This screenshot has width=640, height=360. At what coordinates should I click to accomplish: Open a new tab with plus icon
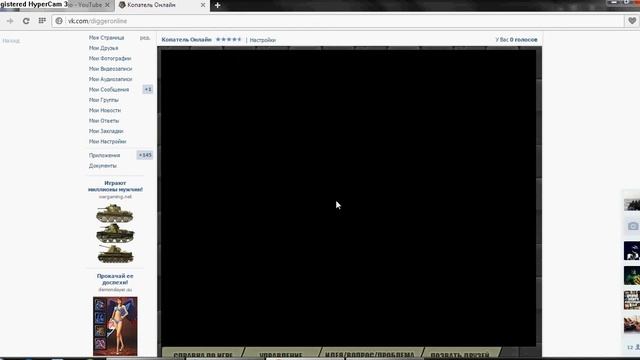click(217, 5)
